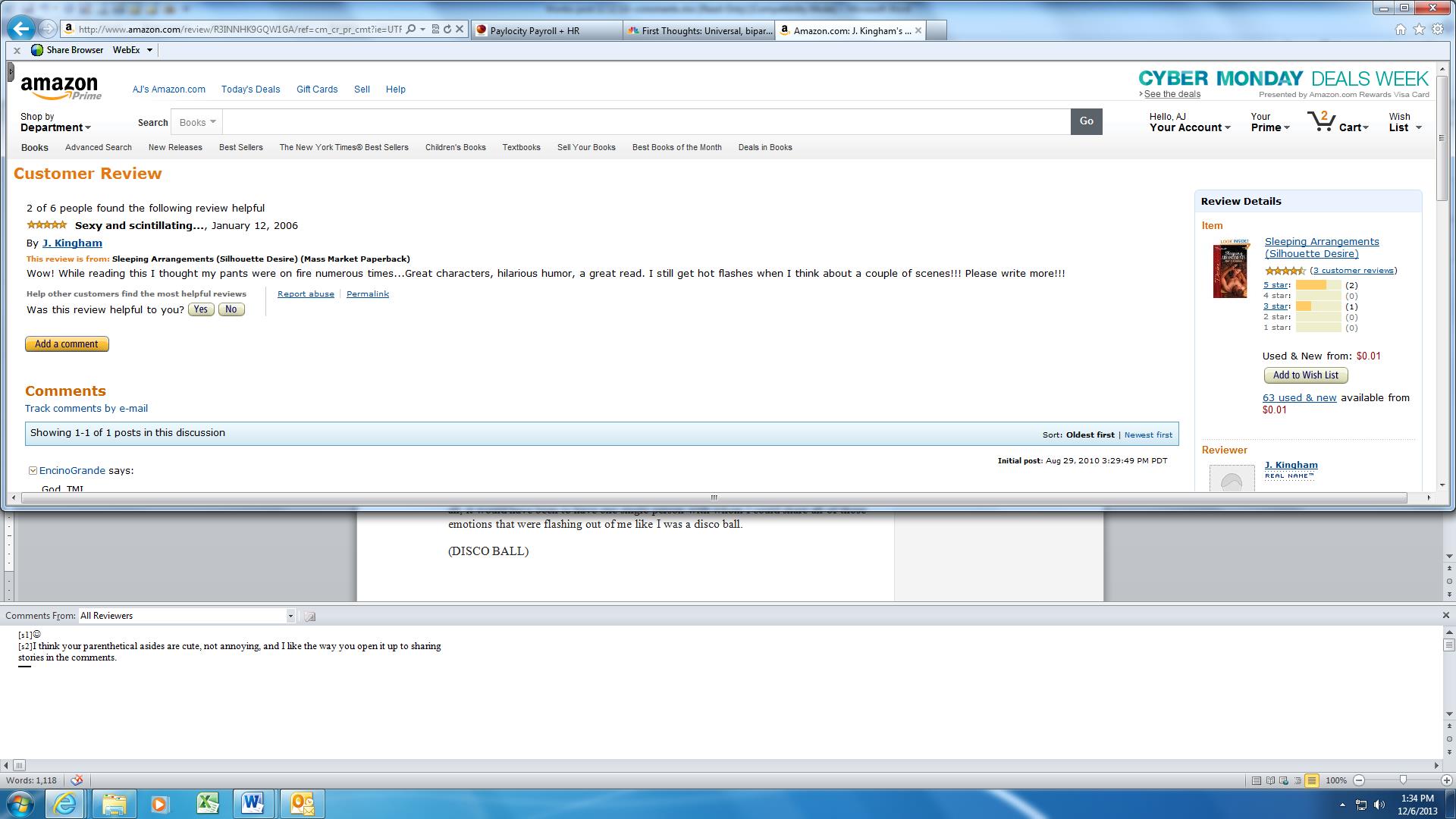Viewport: 1456px width, 819px height.
Task: Sort comments Newest first
Action: coord(1148,435)
